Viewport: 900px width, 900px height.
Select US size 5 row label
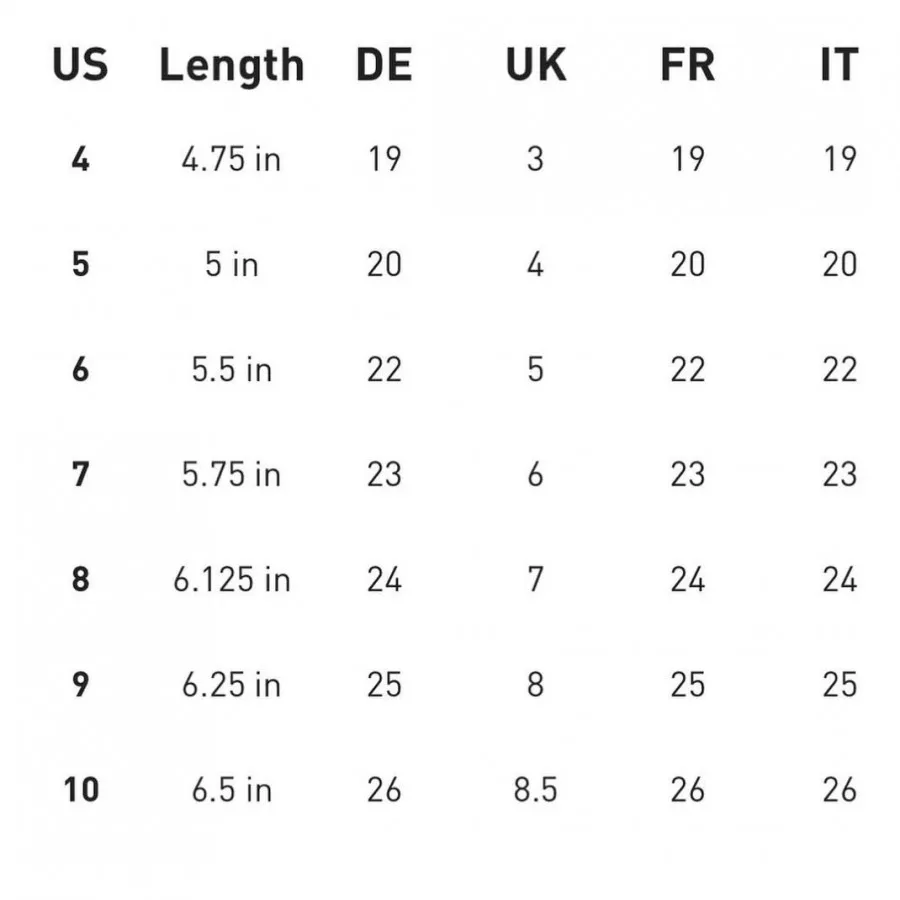[x=80, y=264]
